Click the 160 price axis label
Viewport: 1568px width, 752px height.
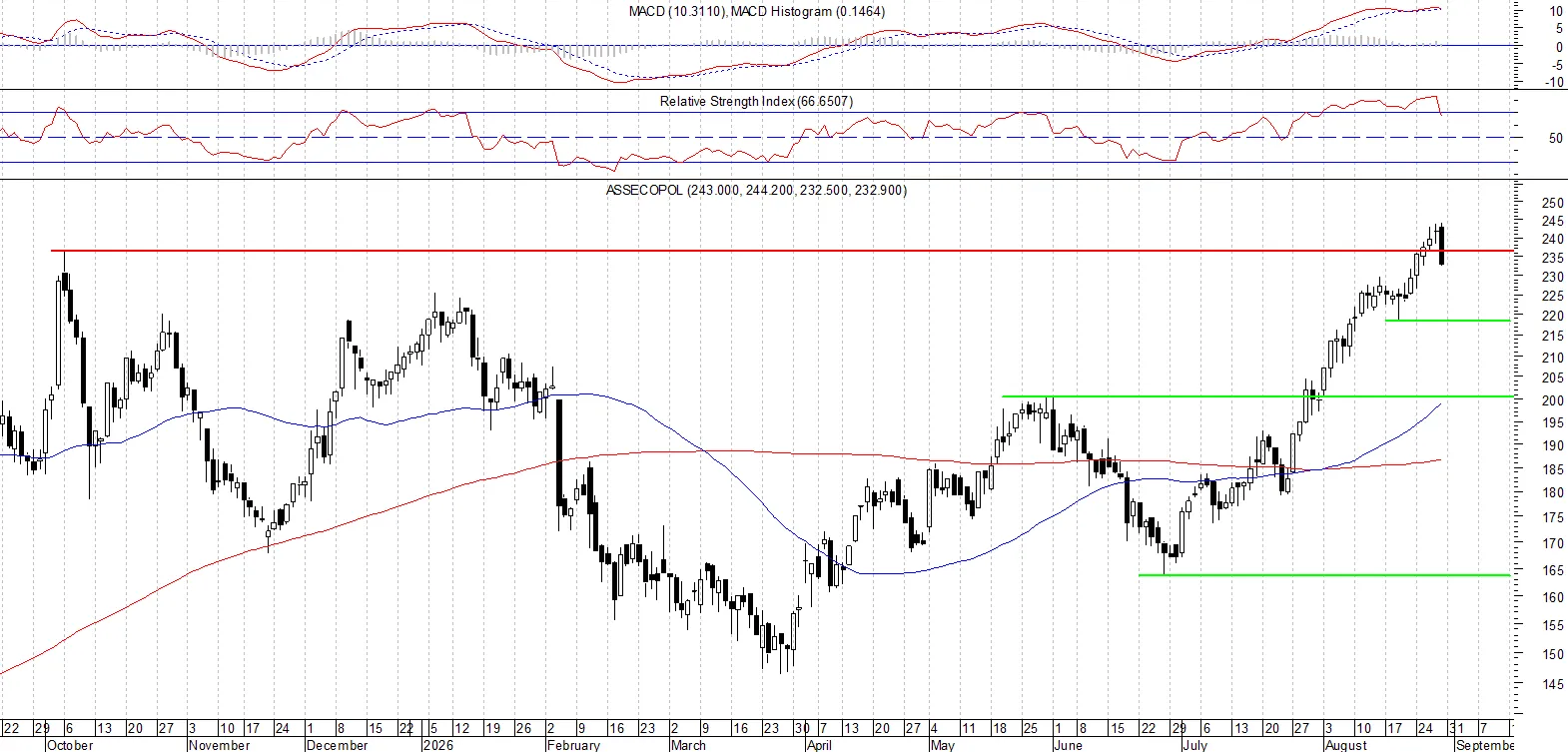pos(1553,597)
